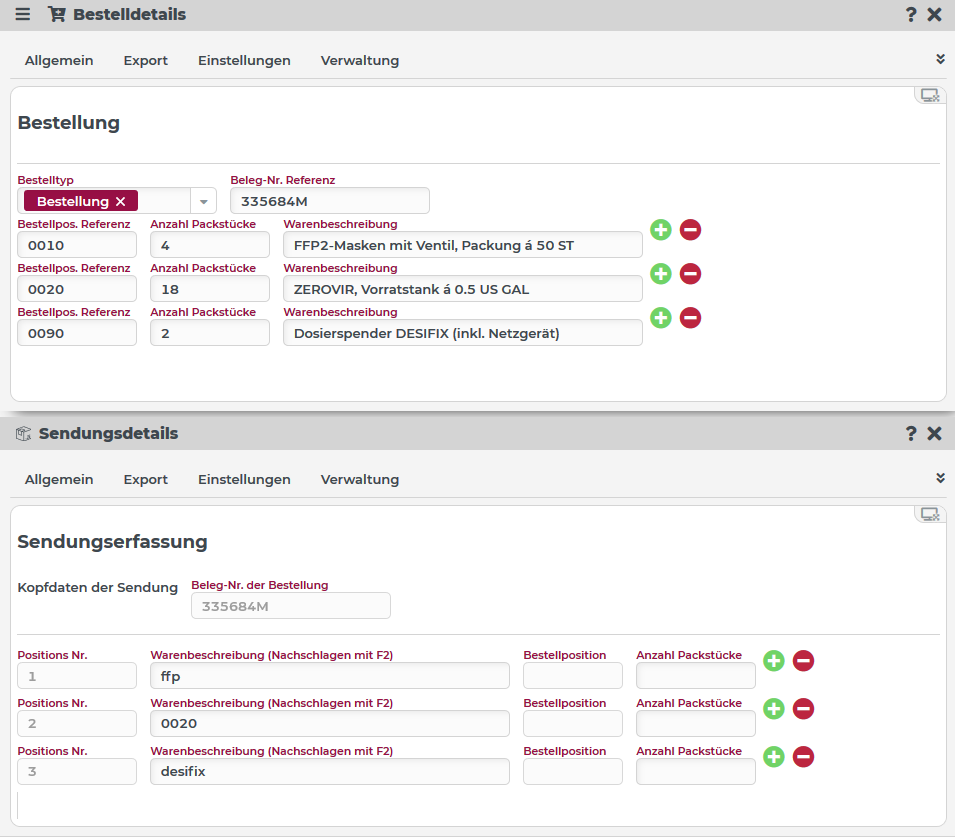Open Export menu in Bestelldetails
The height and width of the screenshot is (838, 955).
(x=146, y=61)
